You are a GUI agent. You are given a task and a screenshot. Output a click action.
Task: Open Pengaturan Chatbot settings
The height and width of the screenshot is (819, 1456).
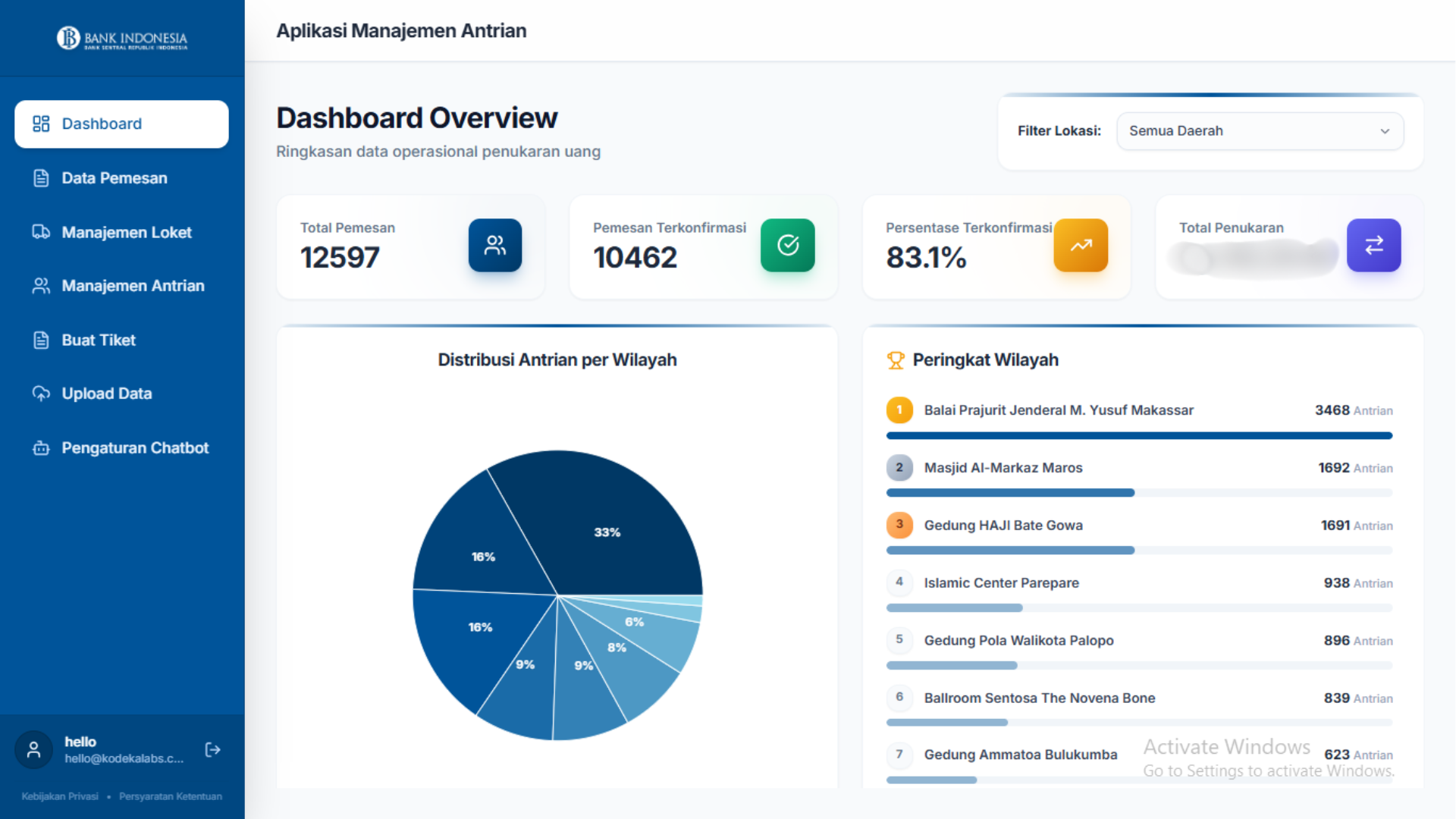[x=121, y=448]
